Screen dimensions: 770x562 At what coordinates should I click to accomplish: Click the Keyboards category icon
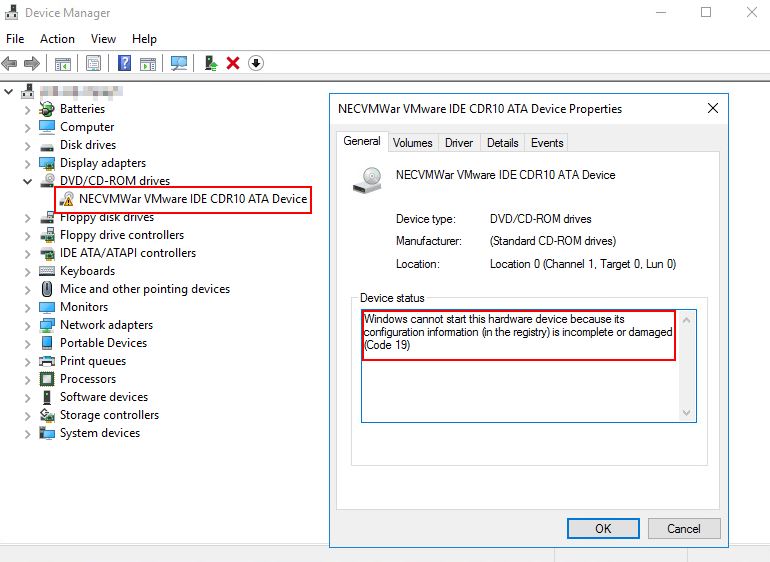point(47,271)
